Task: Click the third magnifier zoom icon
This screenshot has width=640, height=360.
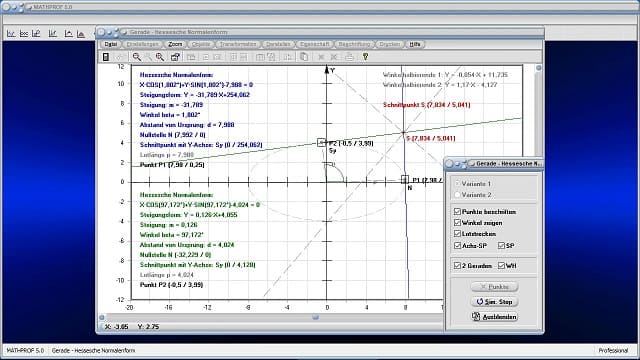Action: 160,57
